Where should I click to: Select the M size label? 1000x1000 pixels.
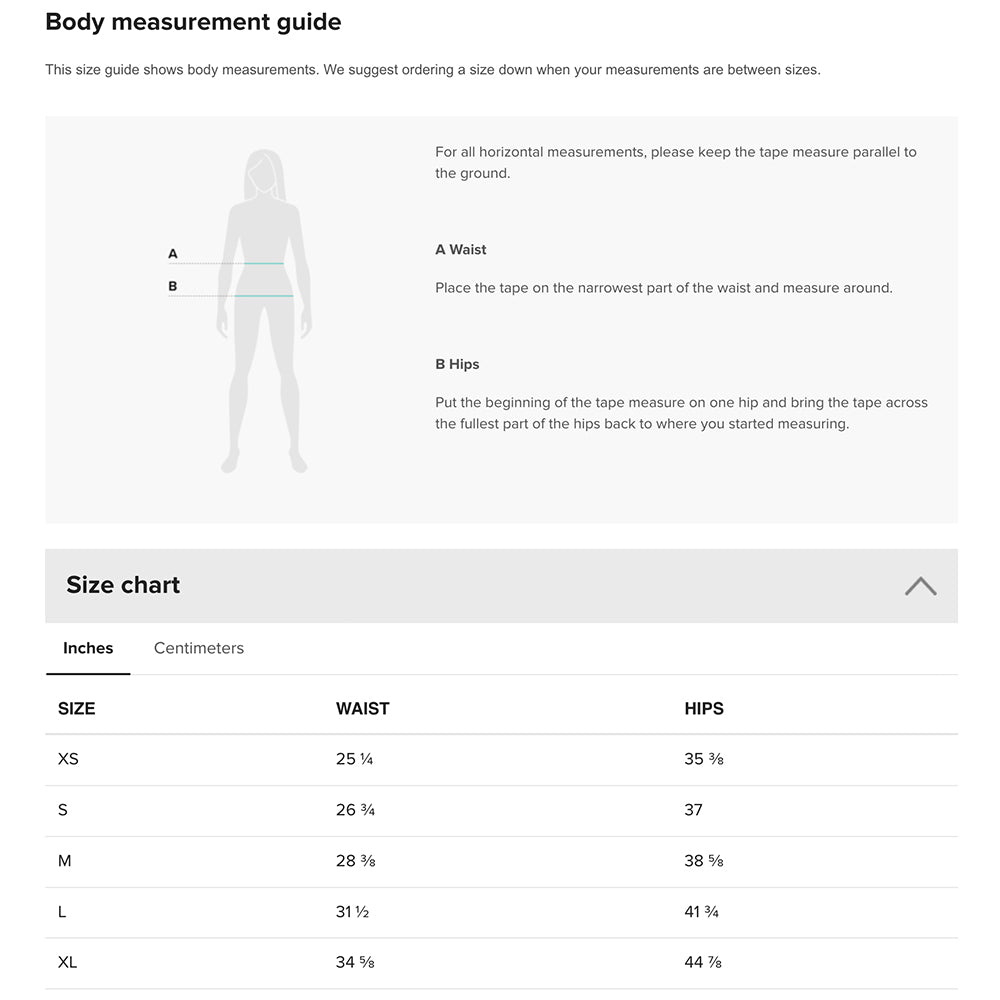pos(65,861)
